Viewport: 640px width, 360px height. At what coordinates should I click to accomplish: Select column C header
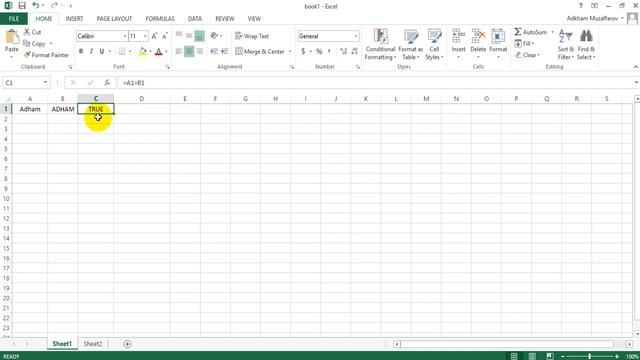[96, 98]
